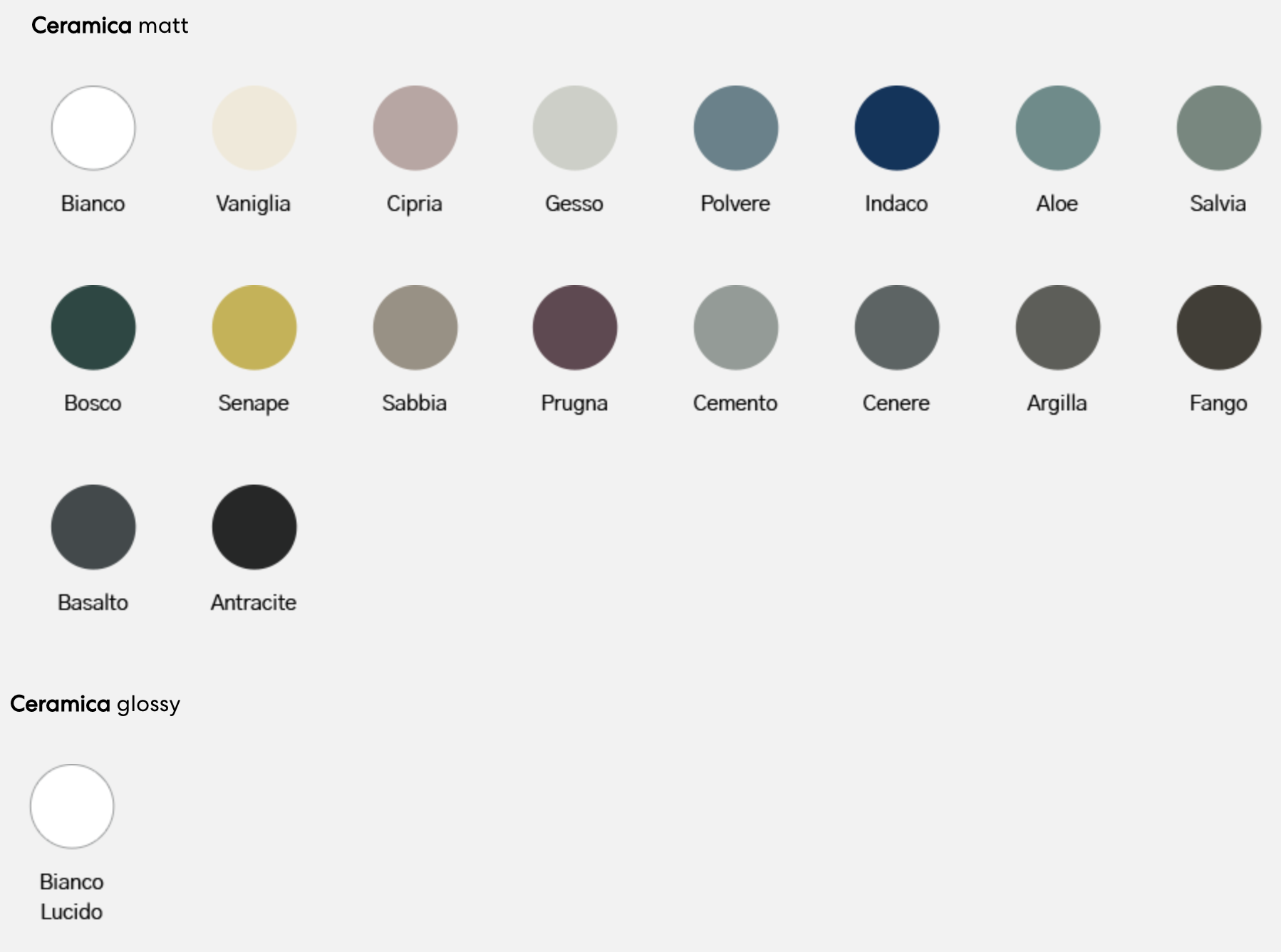This screenshot has width=1281, height=952.
Task: Choose the Antracite black swatch
Action: [x=254, y=527]
